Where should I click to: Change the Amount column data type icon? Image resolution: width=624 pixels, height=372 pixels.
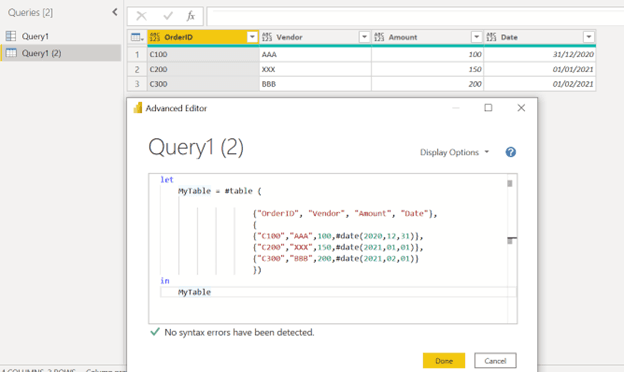coord(379,37)
